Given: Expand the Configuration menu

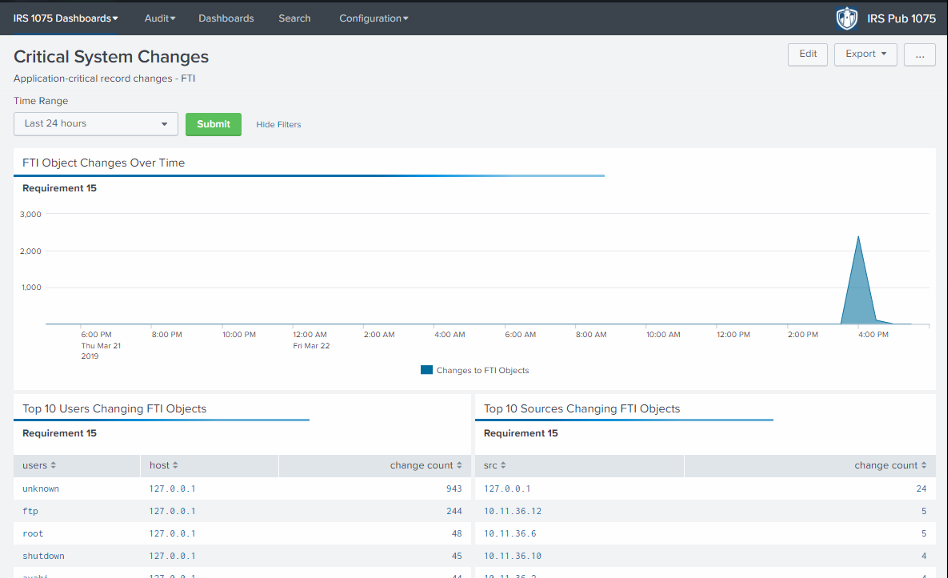Looking at the screenshot, I should (374, 18).
